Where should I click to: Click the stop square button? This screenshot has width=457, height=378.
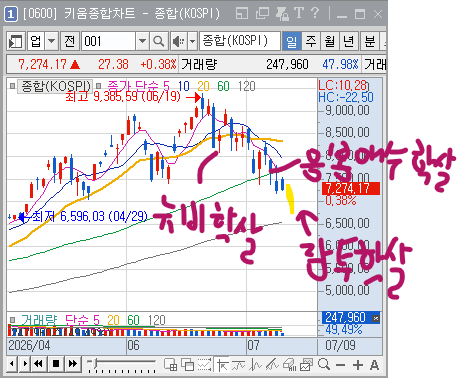click(x=56, y=364)
